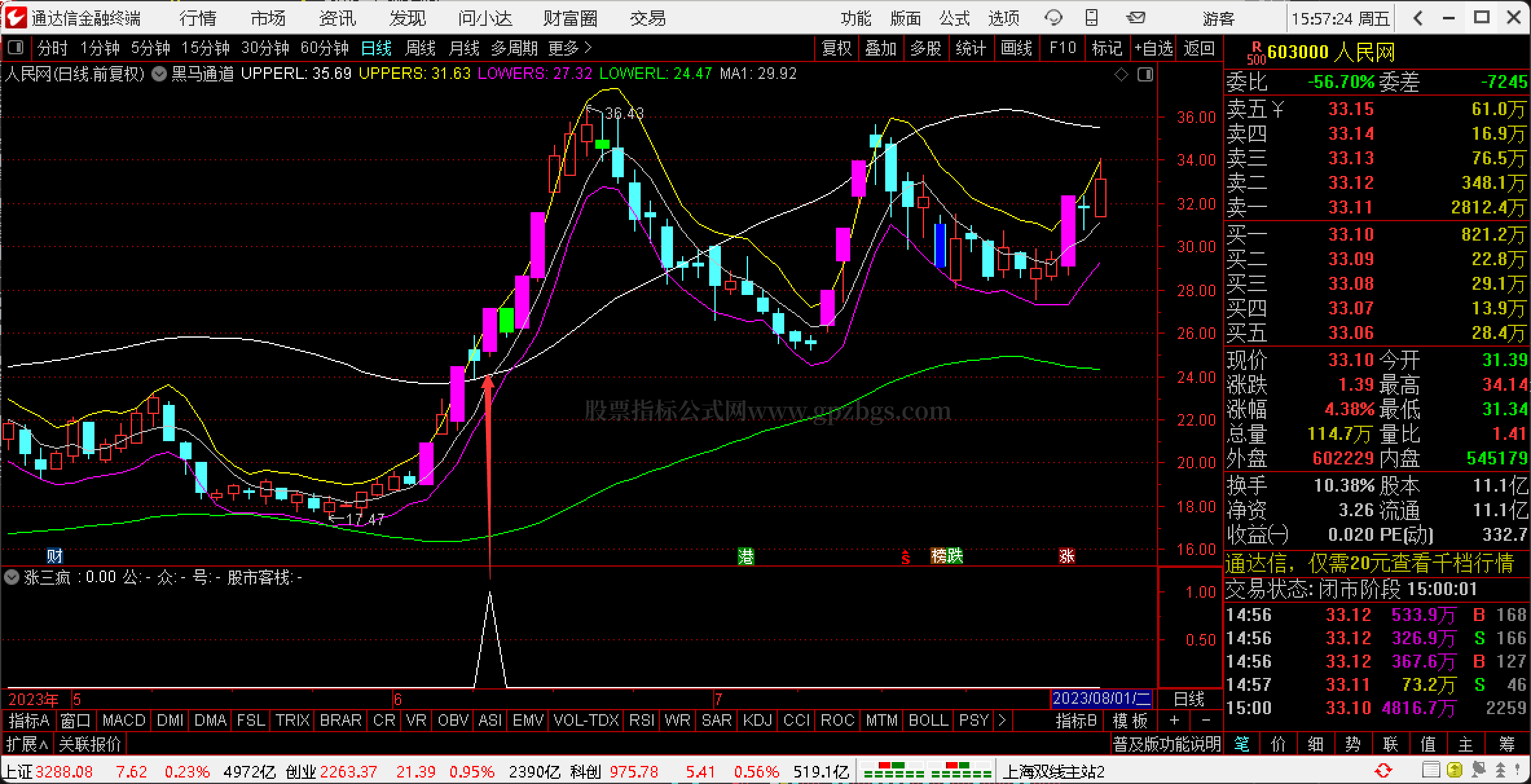Open the 窗口 window count option
The width and height of the screenshot is (1531, 784).
coord(76,720)
